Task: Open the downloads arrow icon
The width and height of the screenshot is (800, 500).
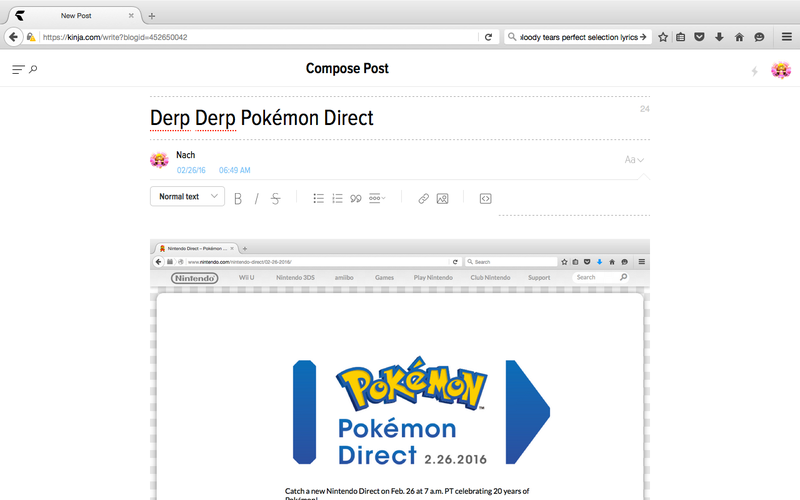Action: 719,37
